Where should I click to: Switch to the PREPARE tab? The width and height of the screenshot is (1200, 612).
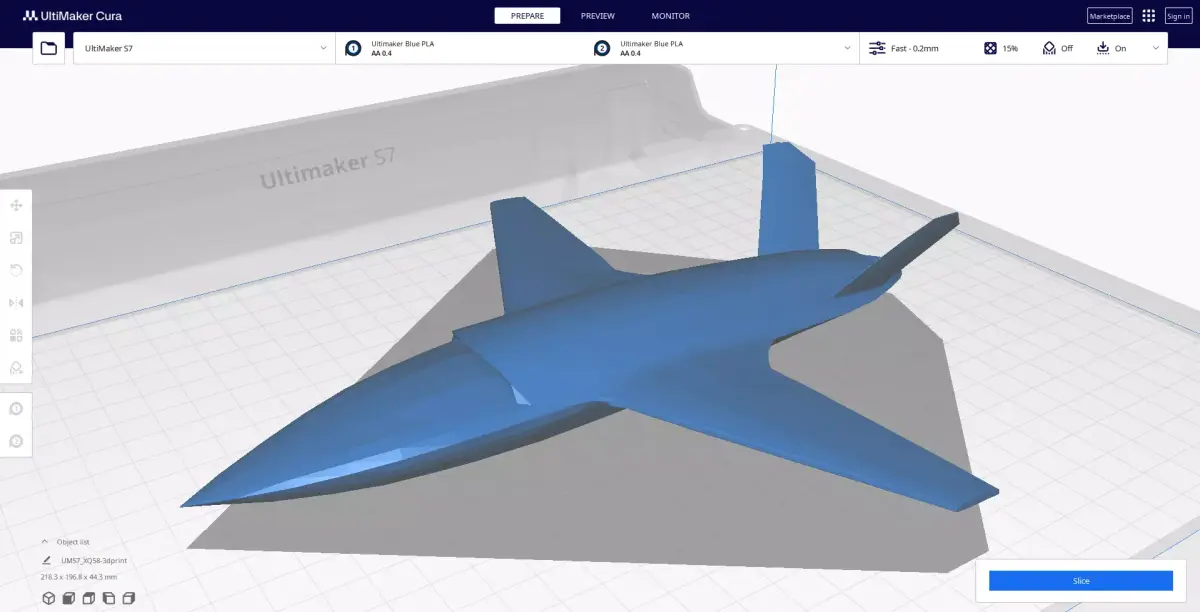[x=527, y=16]
